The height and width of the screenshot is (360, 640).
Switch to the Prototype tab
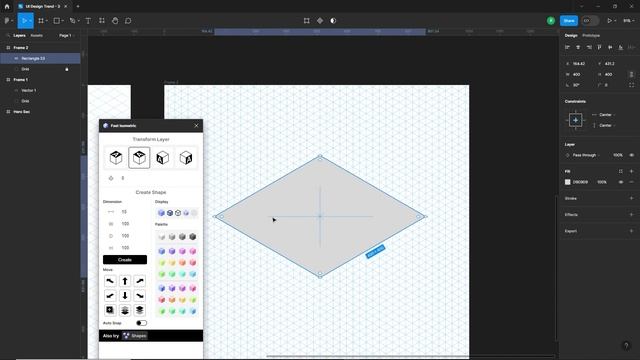pos(591,36)
